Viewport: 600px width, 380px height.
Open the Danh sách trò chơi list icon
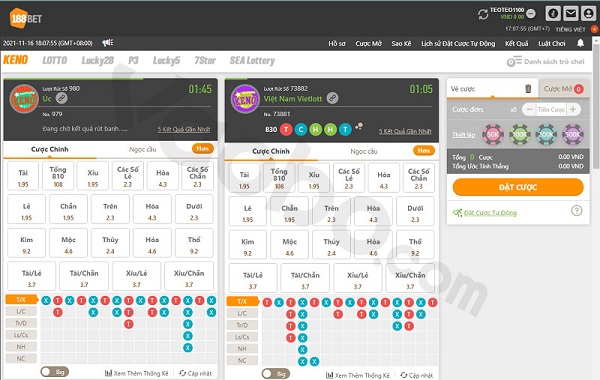click(514, 61)
